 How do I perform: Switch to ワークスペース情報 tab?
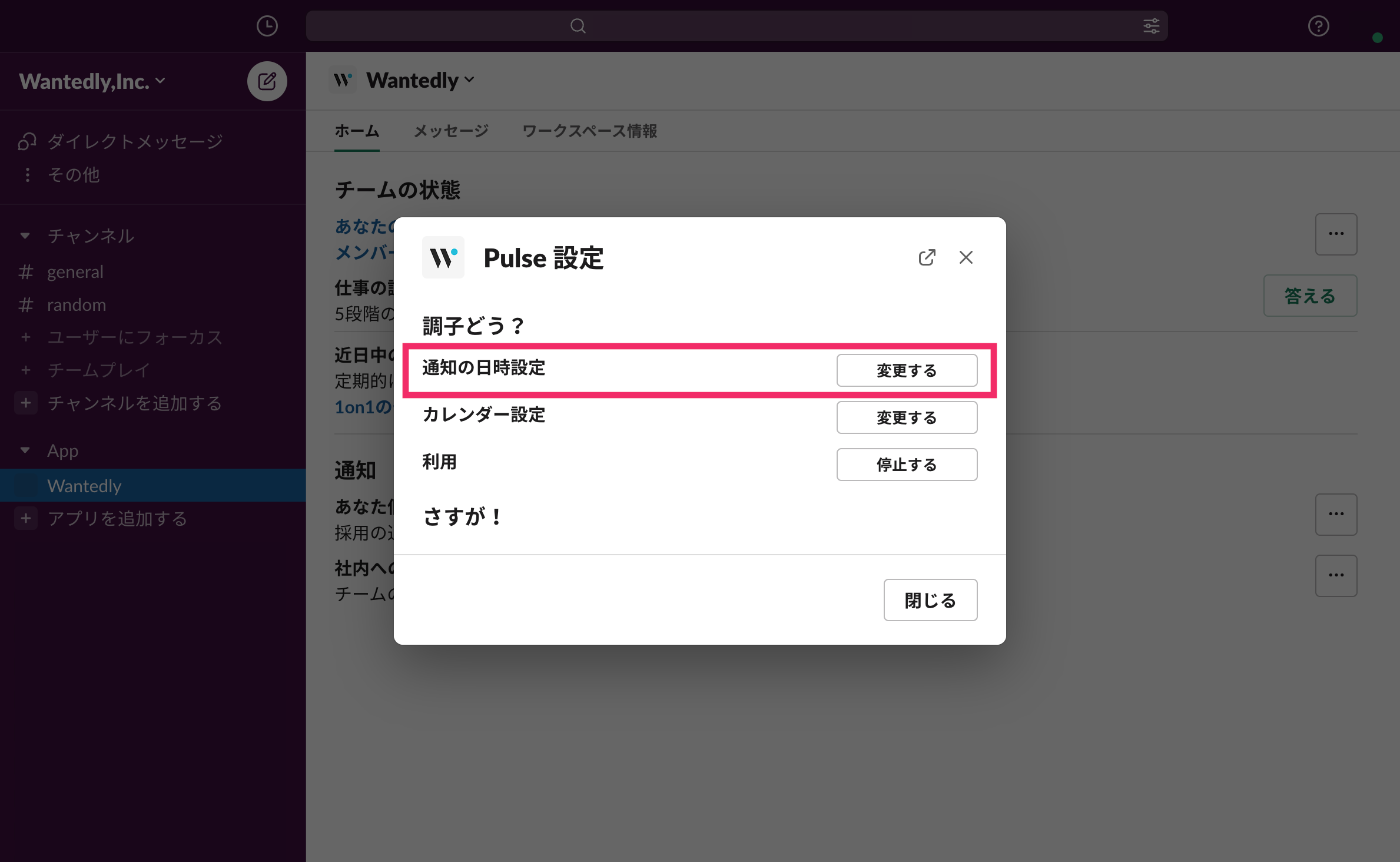589,131
